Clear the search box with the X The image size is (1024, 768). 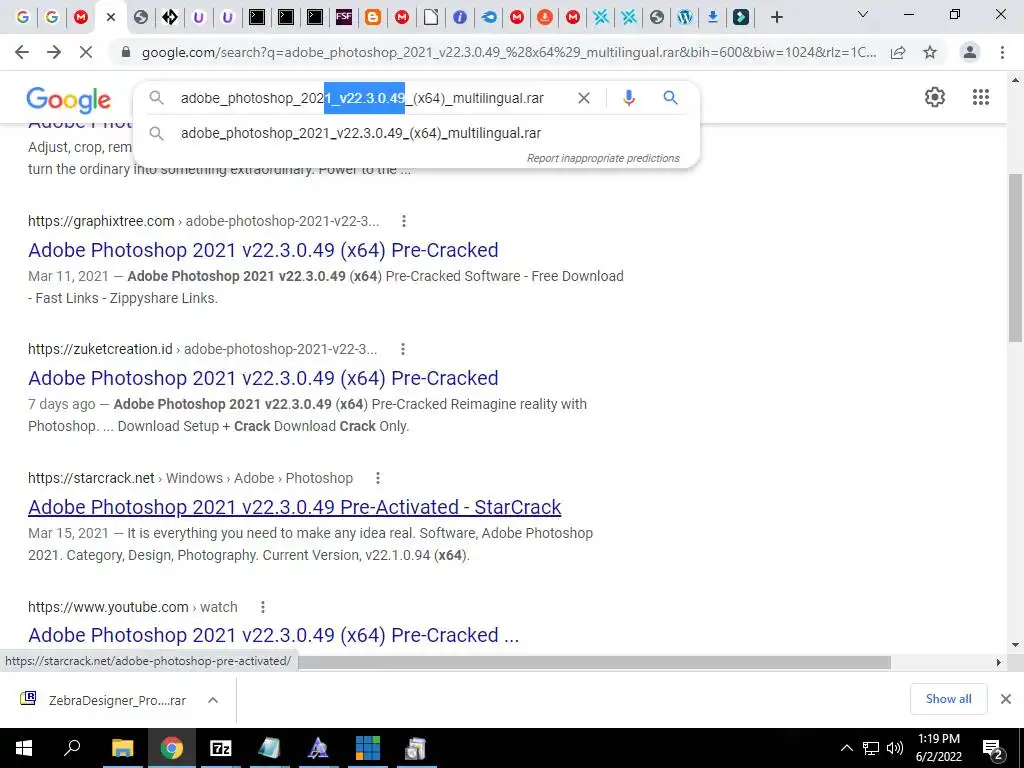pos(584,98)
